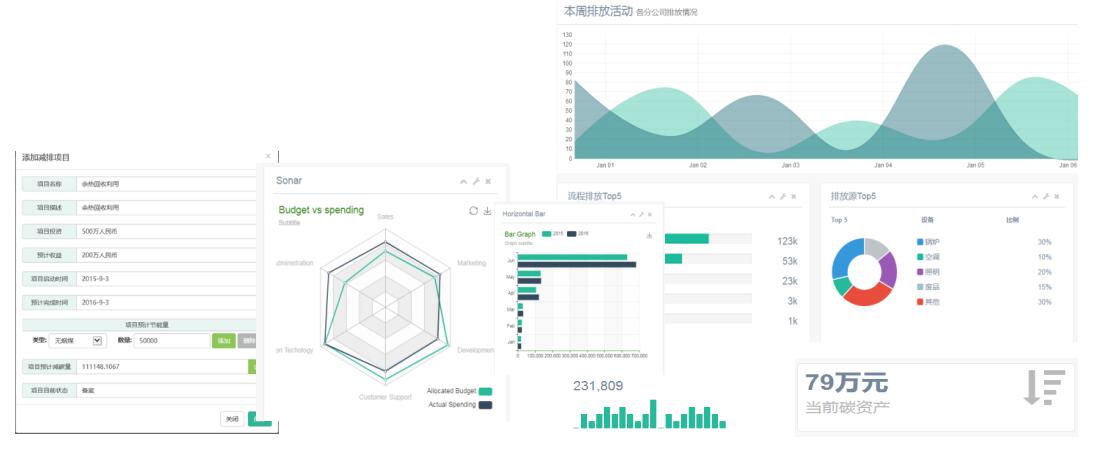The image size is (1119, 456).
Task: Open settings wrench on the Sonar panel
Action: click(x=476, y=182)
